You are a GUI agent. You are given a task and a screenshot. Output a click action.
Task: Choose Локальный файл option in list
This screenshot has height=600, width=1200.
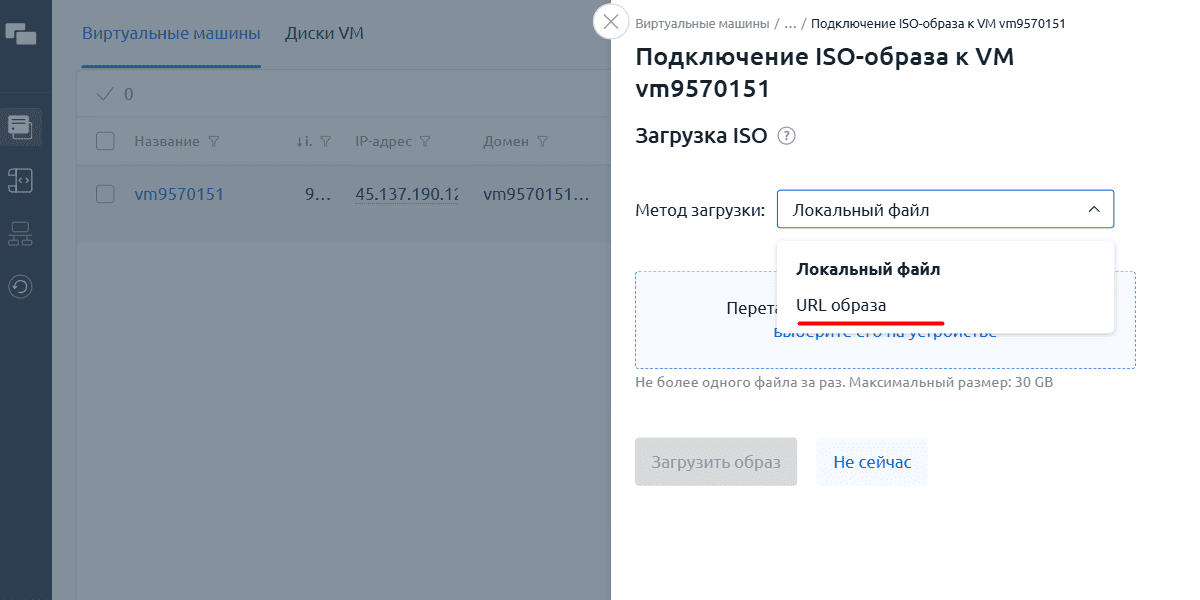click(868, 269)
